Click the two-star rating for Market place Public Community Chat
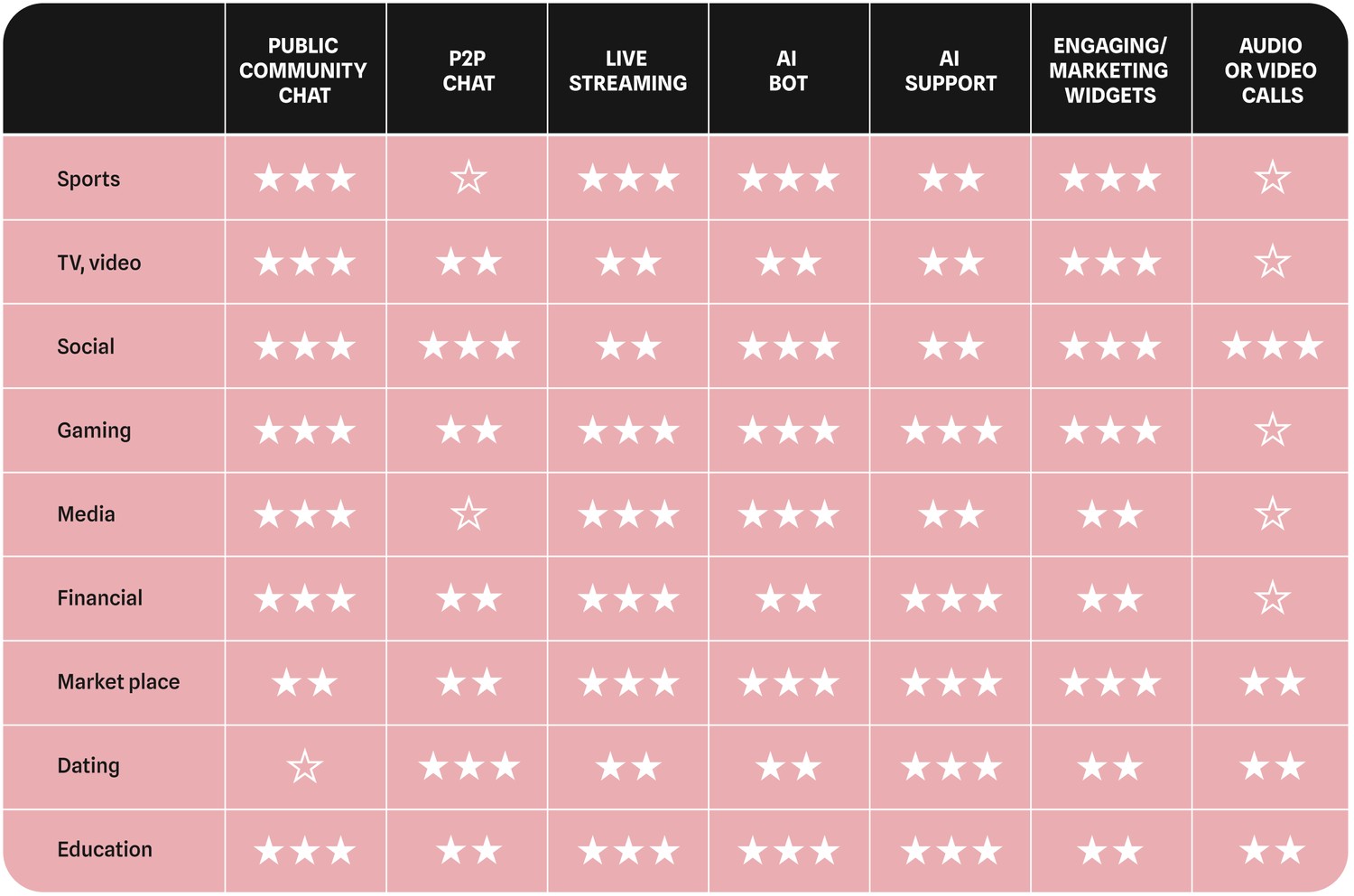This screenshot has height=896, width=1354. [x=305, y=682]
